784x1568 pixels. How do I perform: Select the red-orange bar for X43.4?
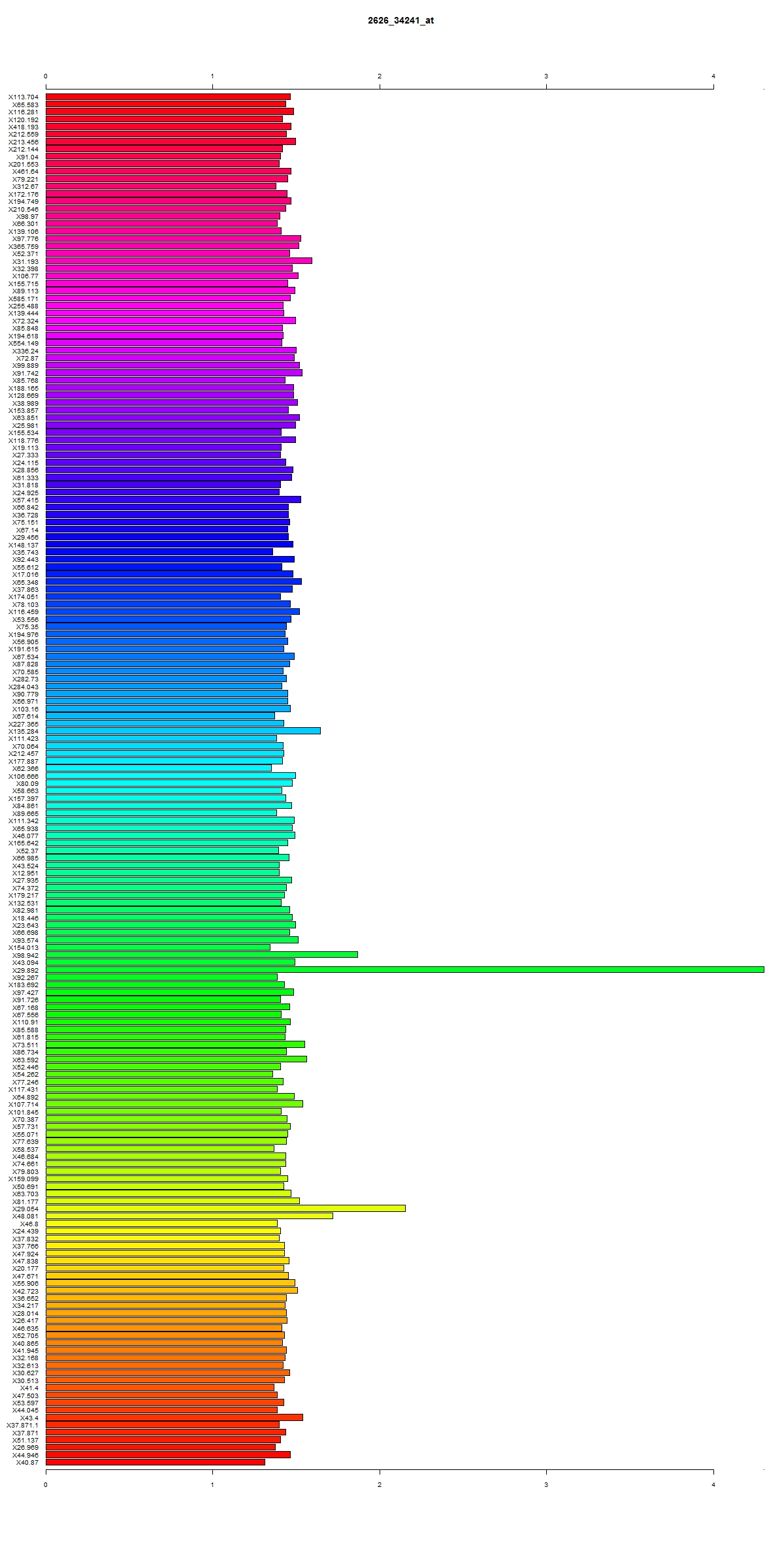[x=174, y=1418]
